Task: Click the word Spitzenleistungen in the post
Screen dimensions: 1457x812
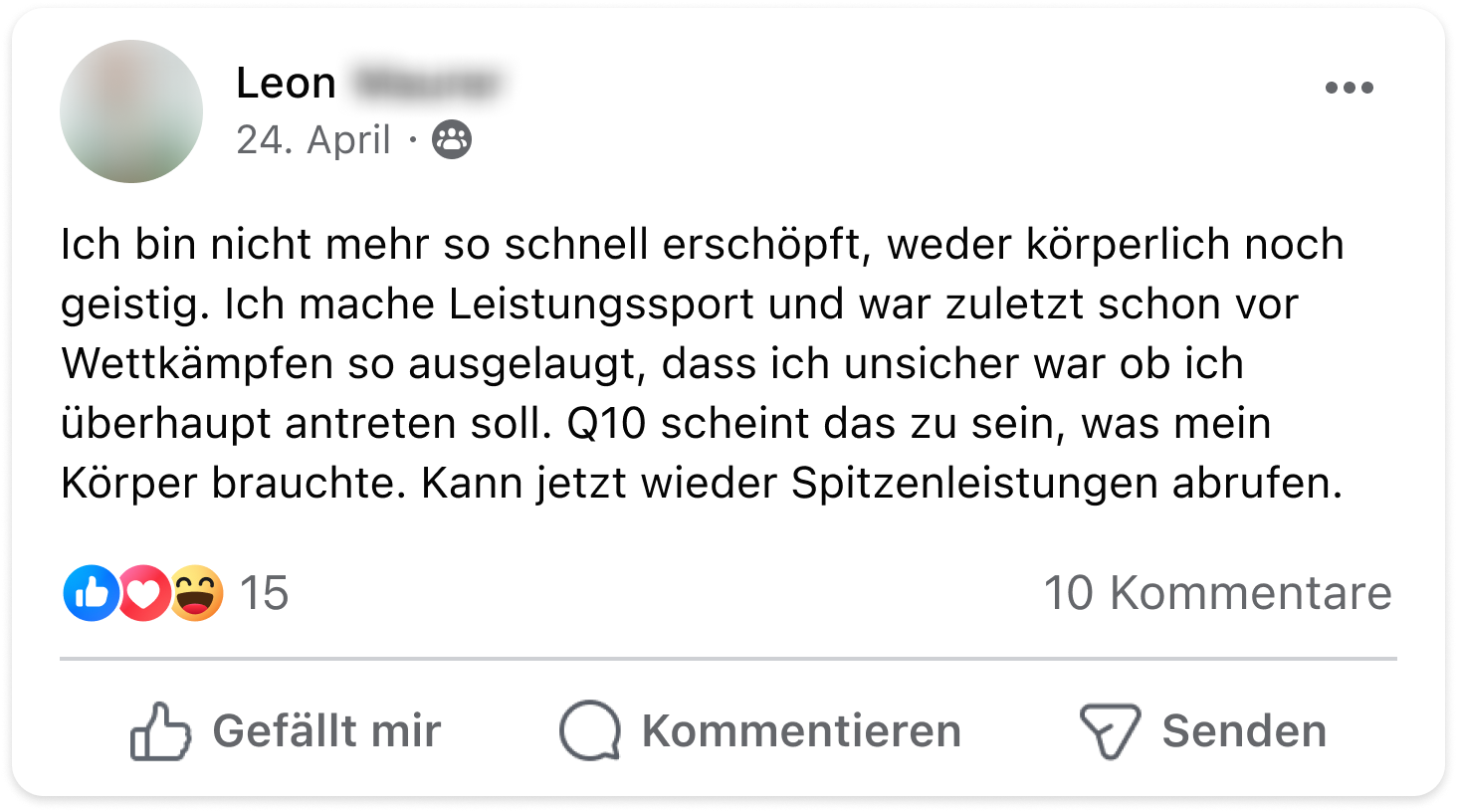Action: 974,484
